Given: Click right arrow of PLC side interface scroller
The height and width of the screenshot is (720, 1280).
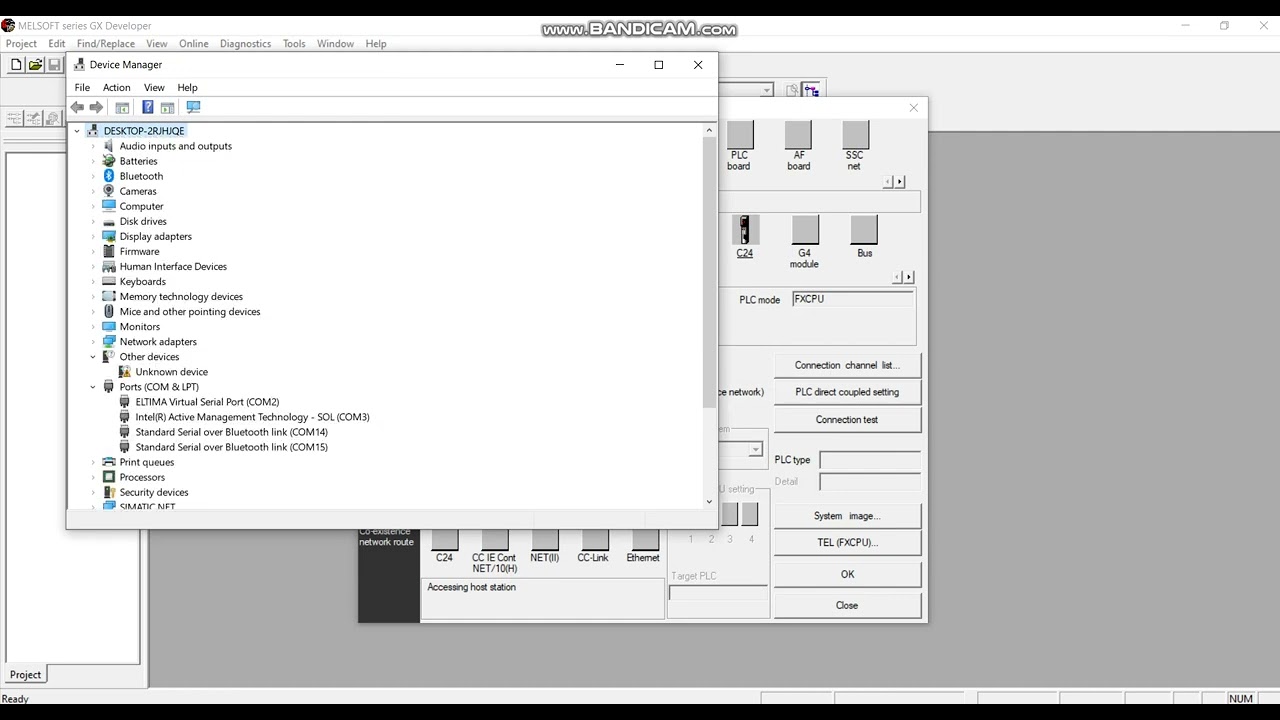Looking at the screenshot, I should point(909,277).
